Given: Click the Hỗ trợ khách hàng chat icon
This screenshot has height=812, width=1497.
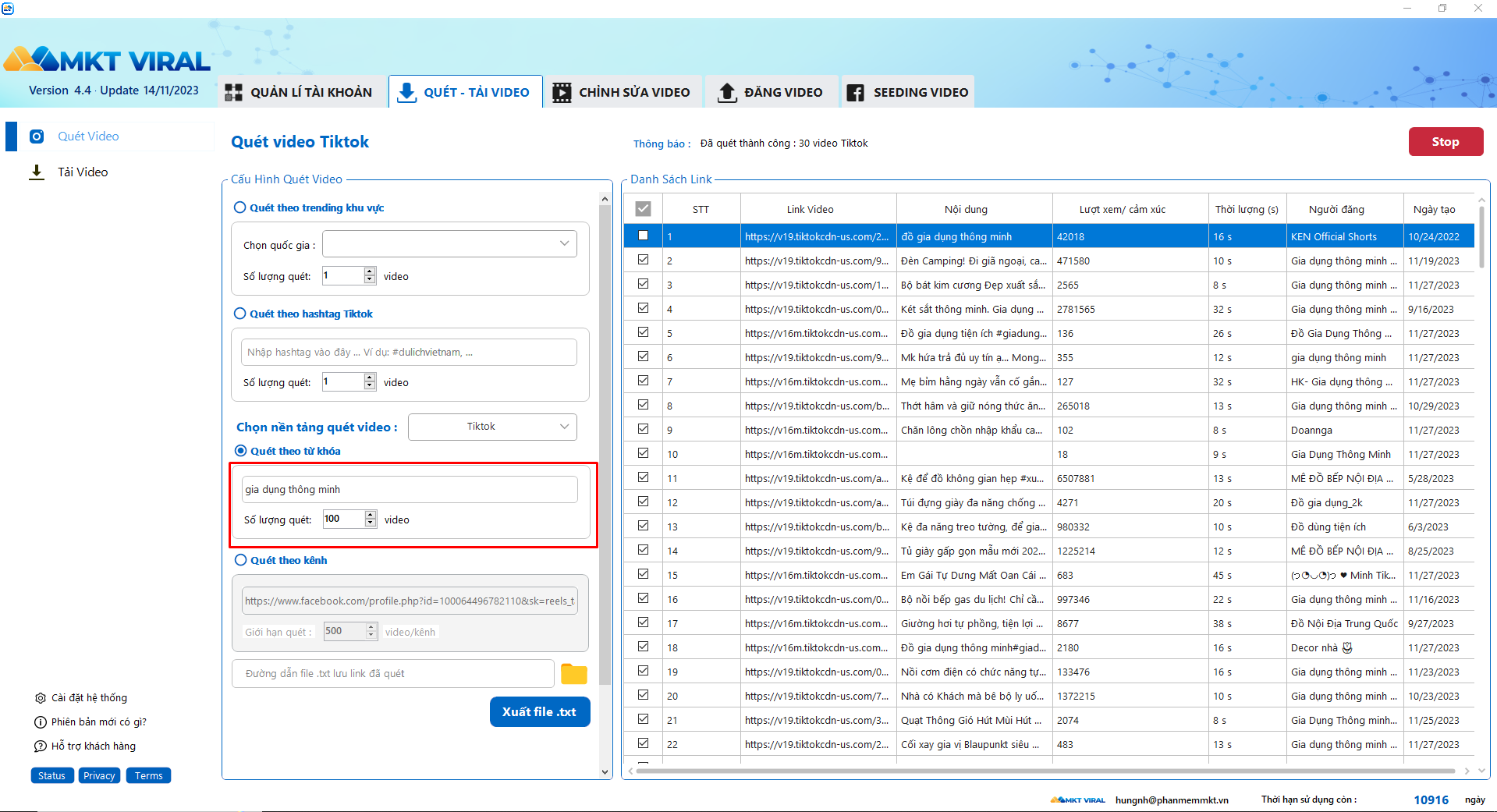Looking at the screenshot, I should [x=41, y=746].
